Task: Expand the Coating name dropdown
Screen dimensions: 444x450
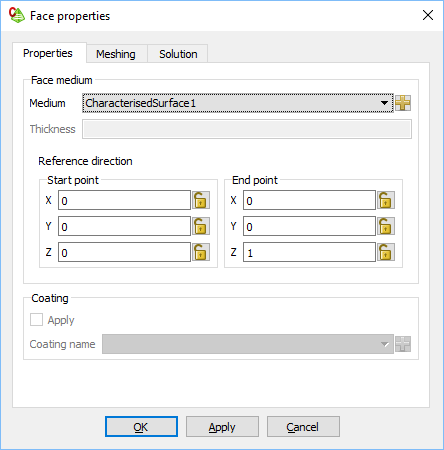Action: click(x=248, y=344)
